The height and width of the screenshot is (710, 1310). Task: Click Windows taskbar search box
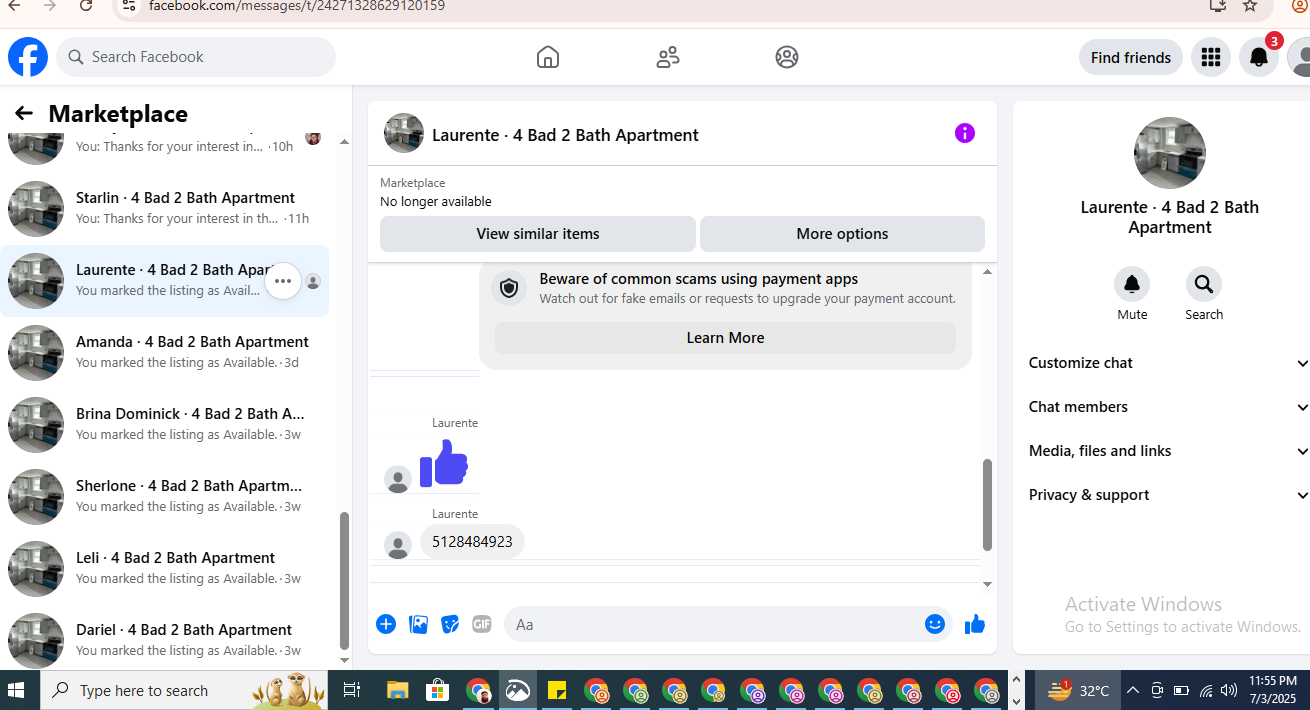click(x=184, y=690)
